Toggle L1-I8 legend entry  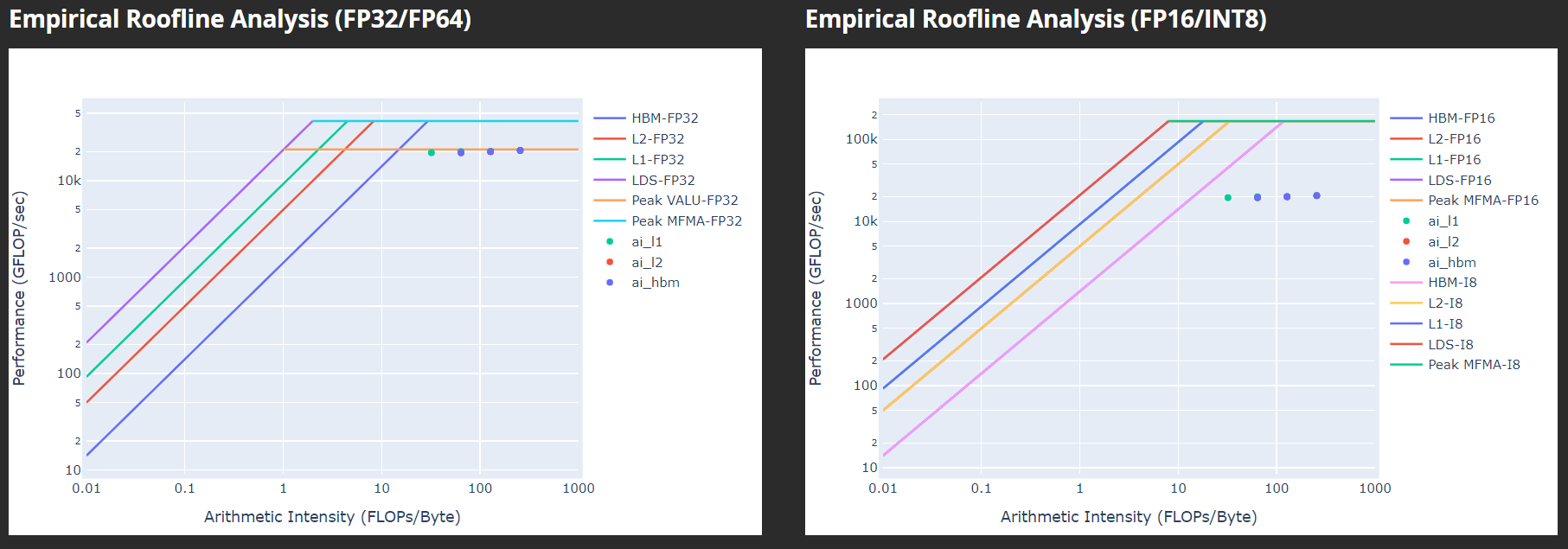[x=1445, y=324]
